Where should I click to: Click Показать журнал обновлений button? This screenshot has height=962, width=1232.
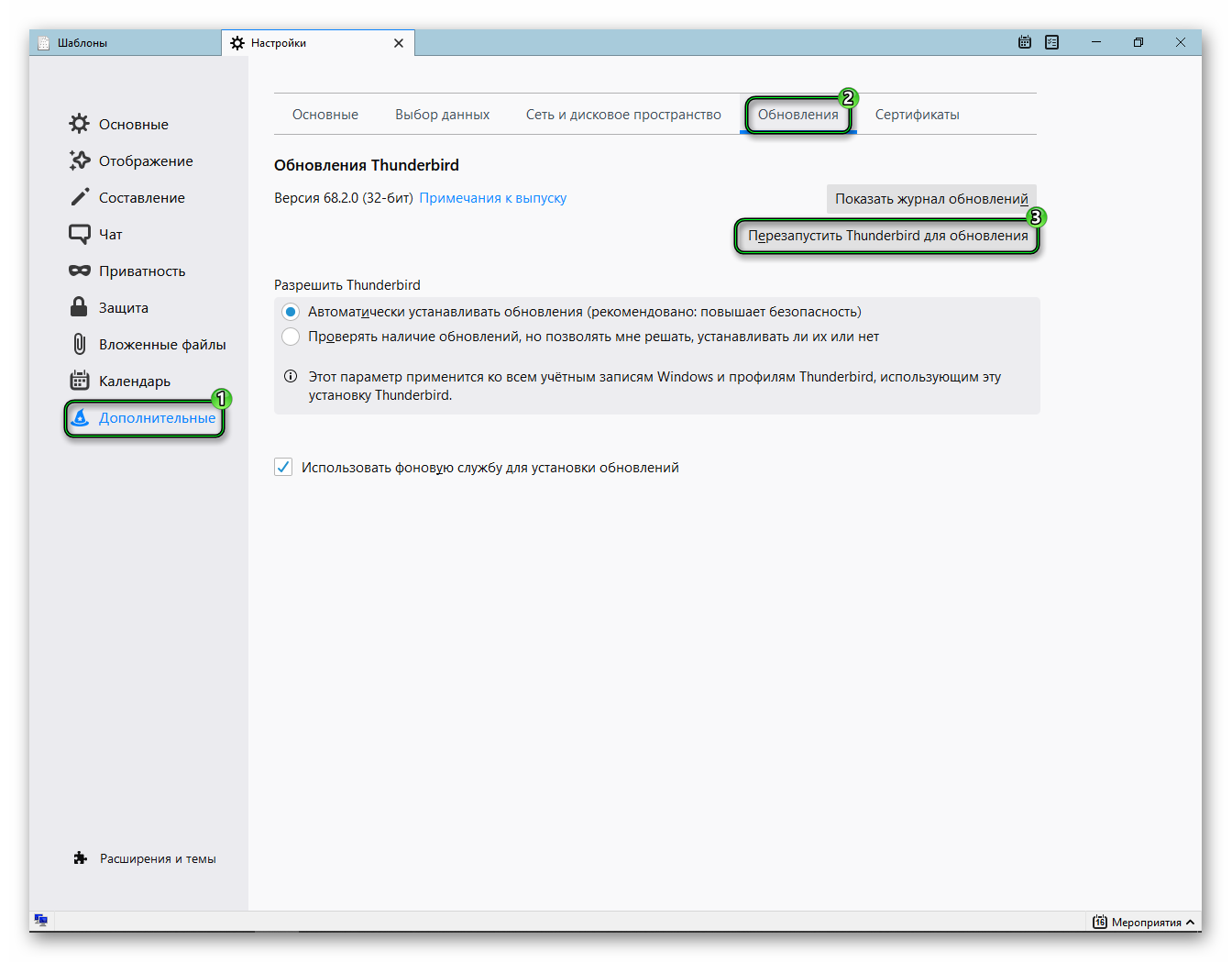point(931,199)
